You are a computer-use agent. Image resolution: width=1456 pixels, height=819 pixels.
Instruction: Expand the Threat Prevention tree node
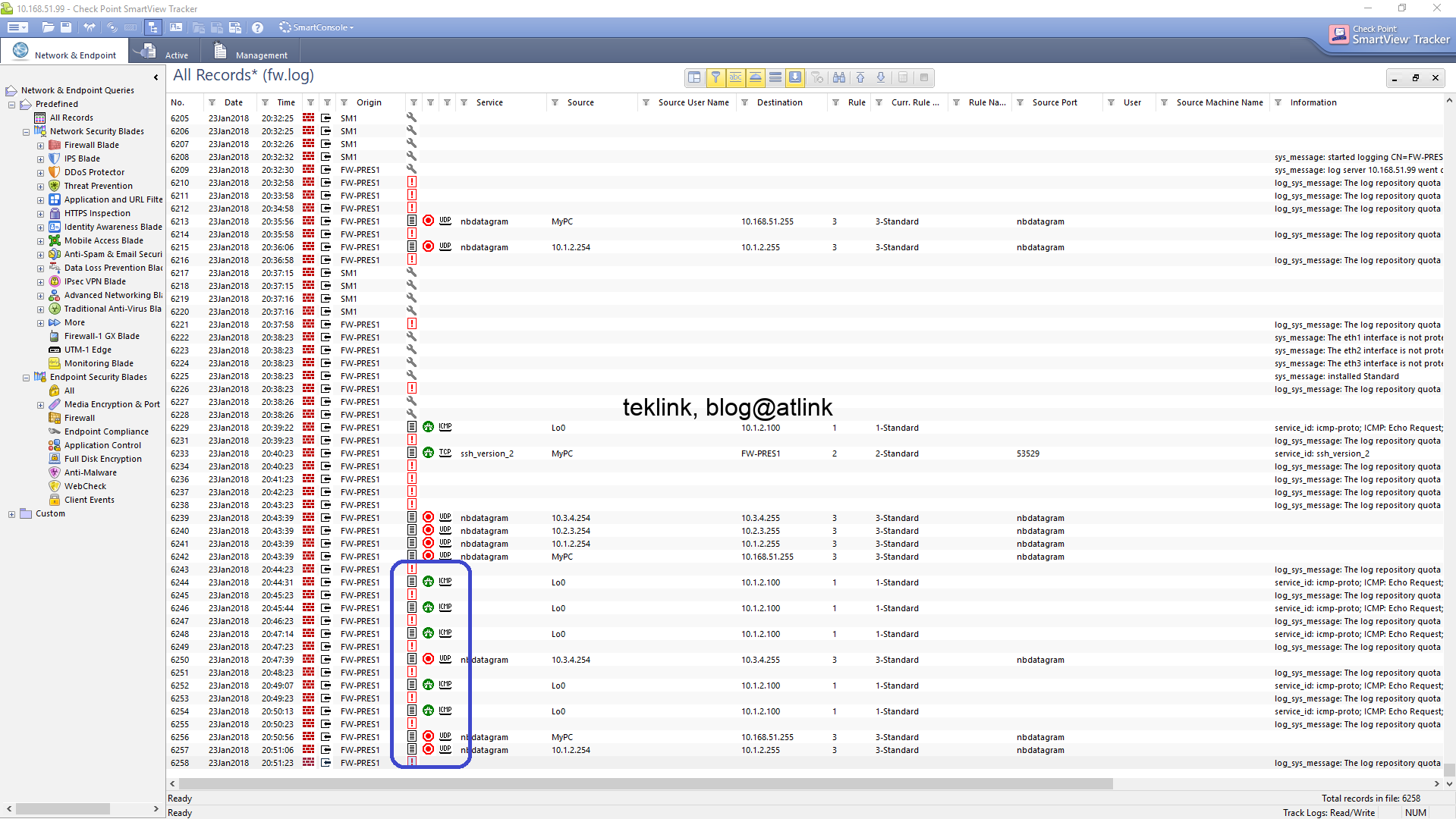click(x=40, y=187)
